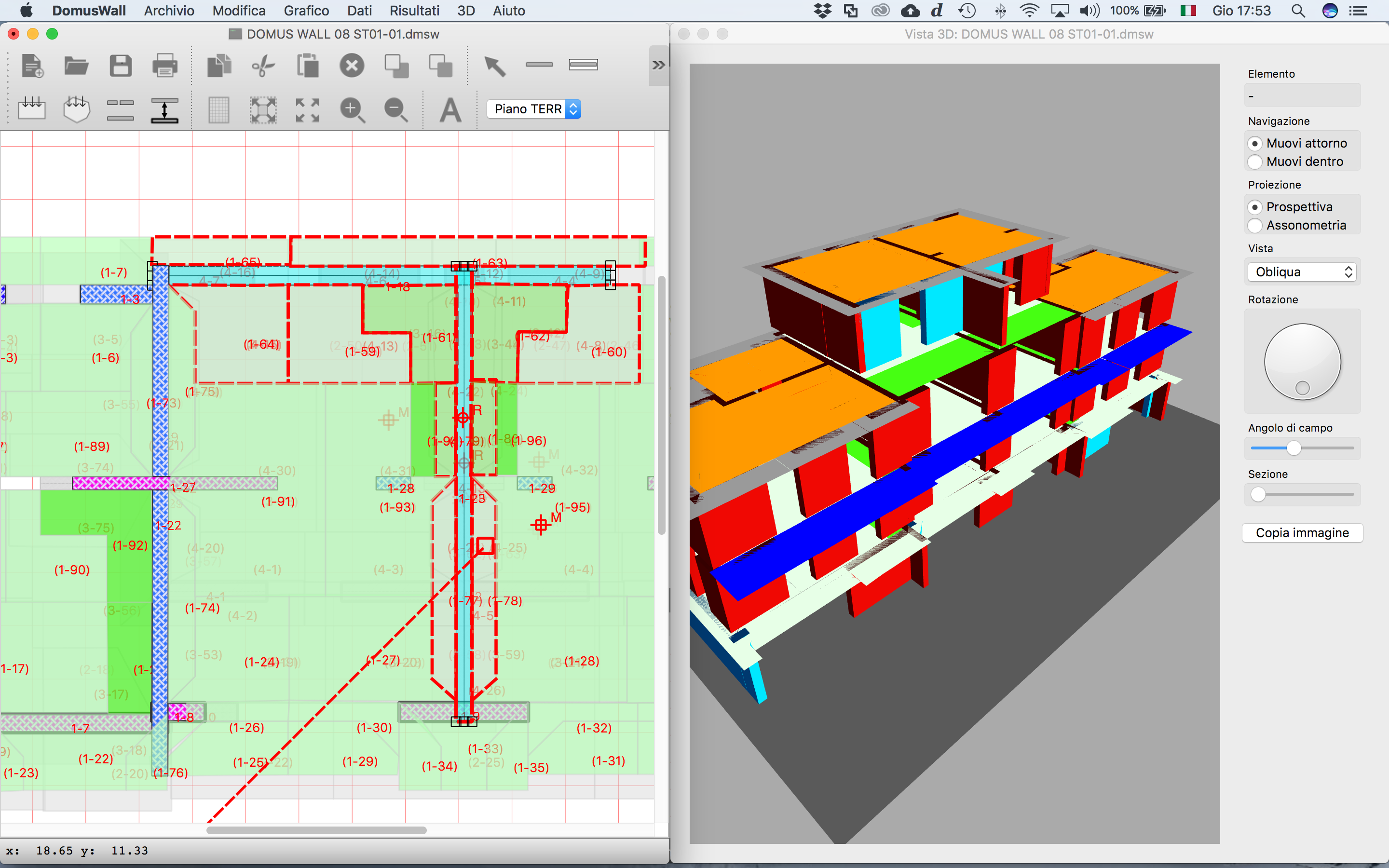This screenshot has width=1389, height=868.
Task: Toggle the grid display icon
Action: (x=218, y=109)
